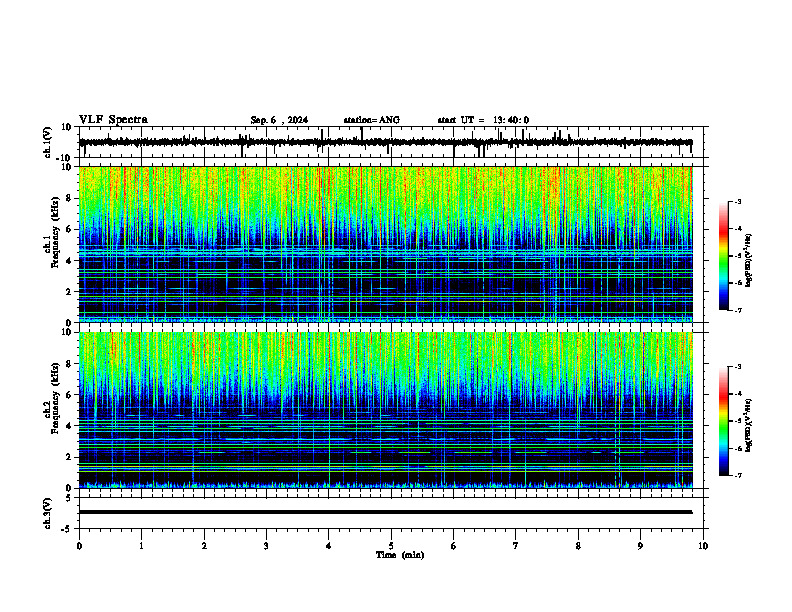This screenshot has width=792, height=612.
Task: Click the ch.1 spectrogram plot area
Action: tap(385, 244)
